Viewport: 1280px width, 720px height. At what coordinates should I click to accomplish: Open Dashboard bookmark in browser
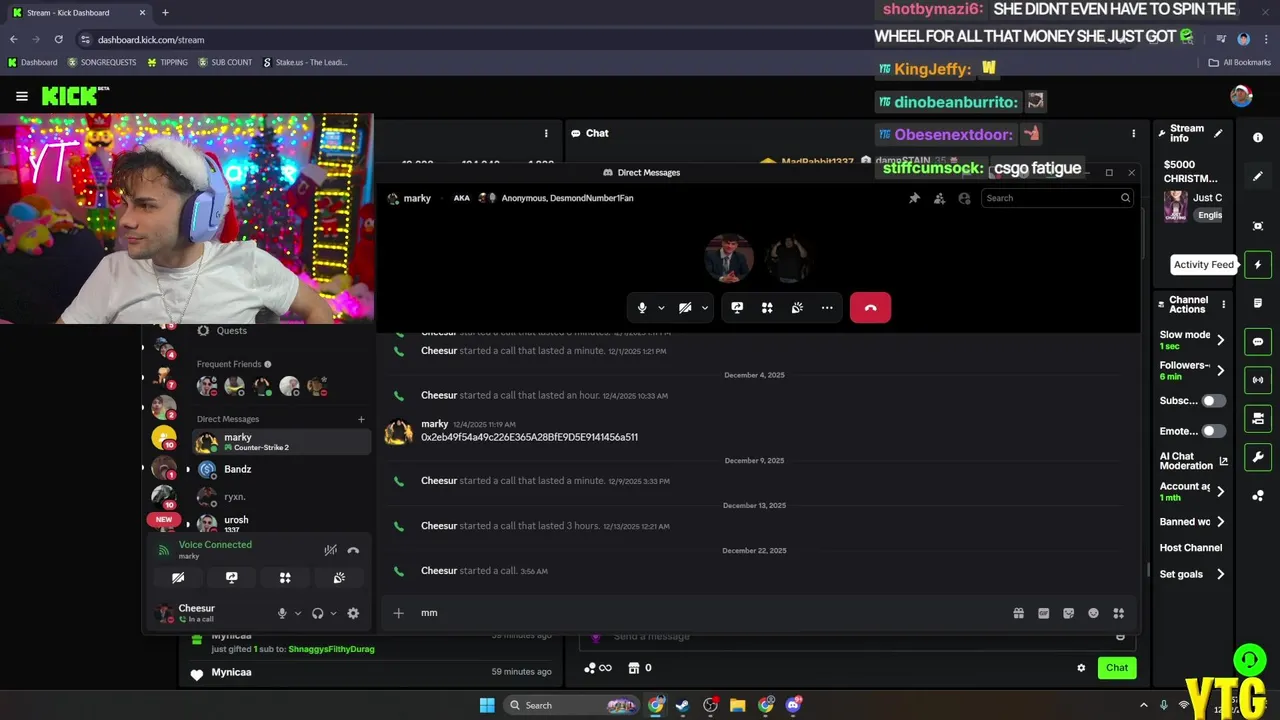point(32,62)
